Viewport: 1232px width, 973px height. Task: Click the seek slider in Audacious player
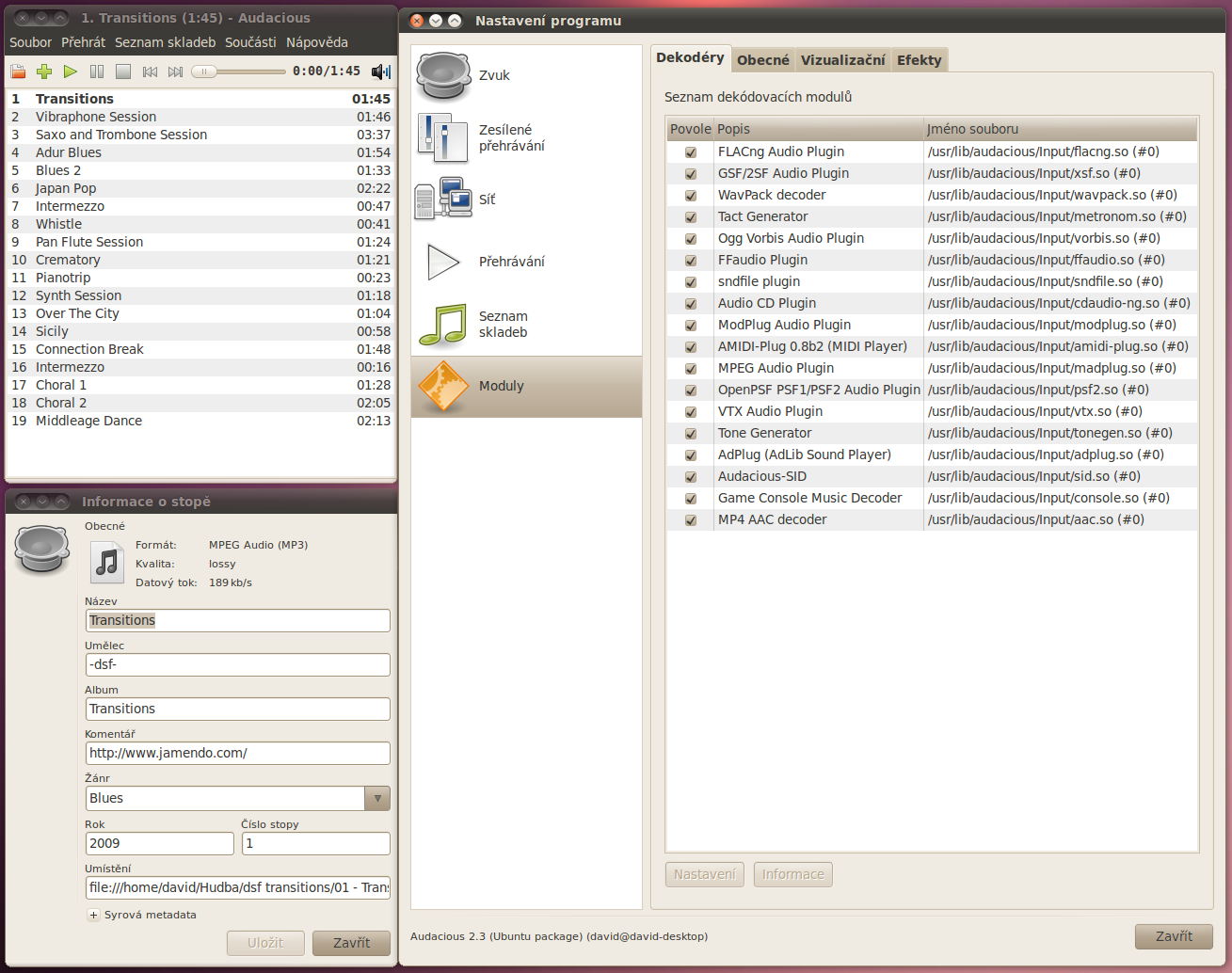[x=238, y=72]
